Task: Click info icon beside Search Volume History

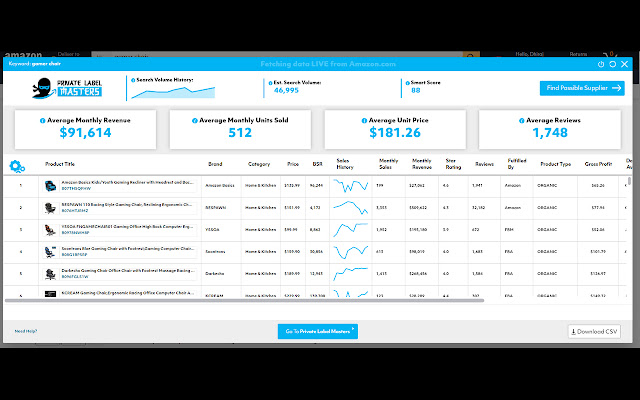Action: click(x=133, y=80)
